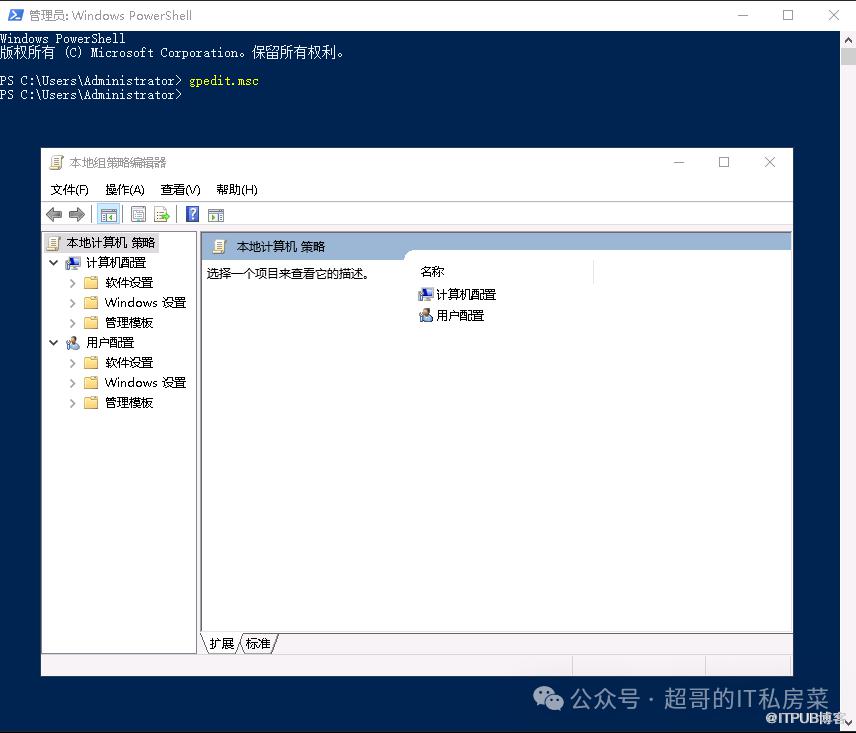
Task: Click folder icon of 管理模板 under 用户配置
Action: (x=91, y=403)
